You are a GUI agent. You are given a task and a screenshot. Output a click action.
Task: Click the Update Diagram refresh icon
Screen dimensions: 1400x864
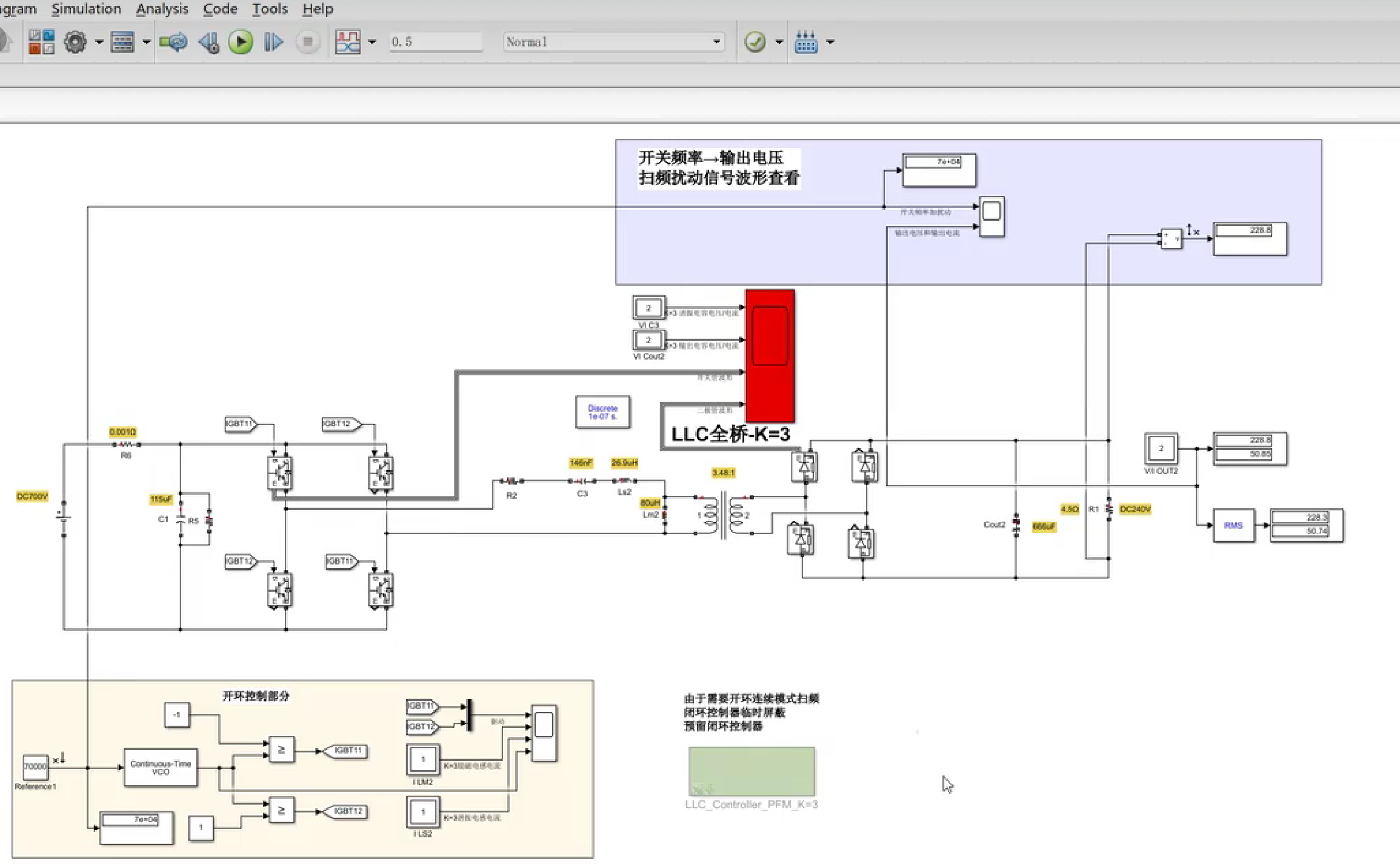point(173,42)
